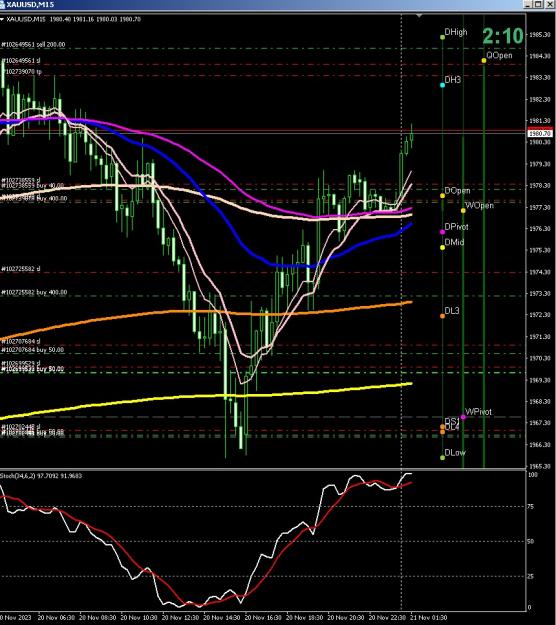Select the green 2:10 candle timer

pyautogui.click(x=503, y=36)
